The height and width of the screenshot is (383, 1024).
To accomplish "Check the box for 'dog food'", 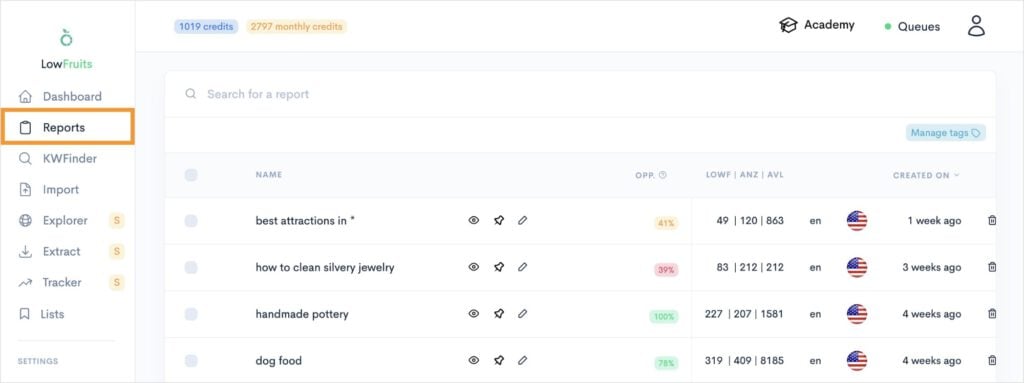I will (191, 361).
